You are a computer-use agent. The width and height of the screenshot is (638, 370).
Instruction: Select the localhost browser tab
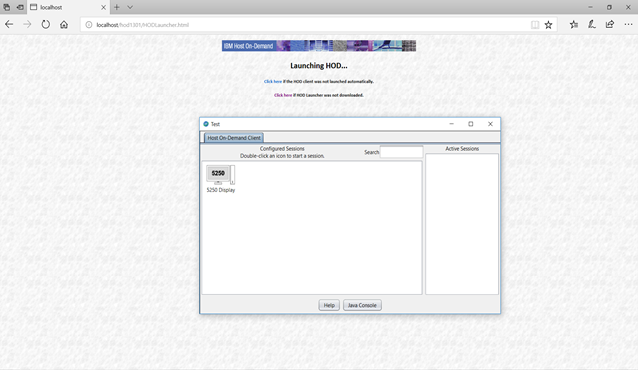tap(68, 7)
